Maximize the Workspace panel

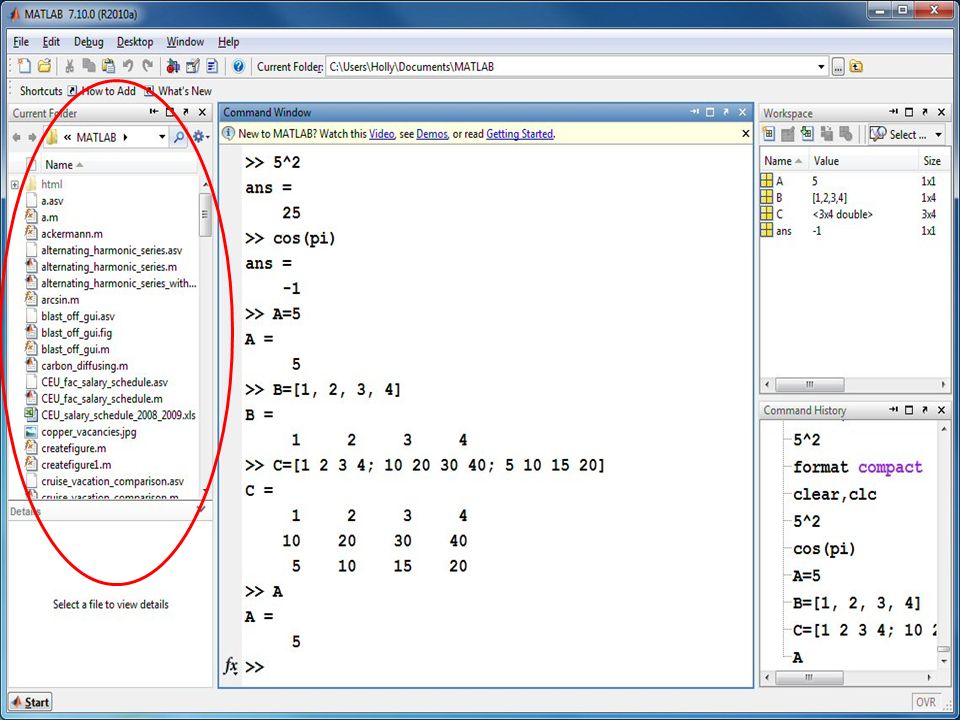(909, 112)
